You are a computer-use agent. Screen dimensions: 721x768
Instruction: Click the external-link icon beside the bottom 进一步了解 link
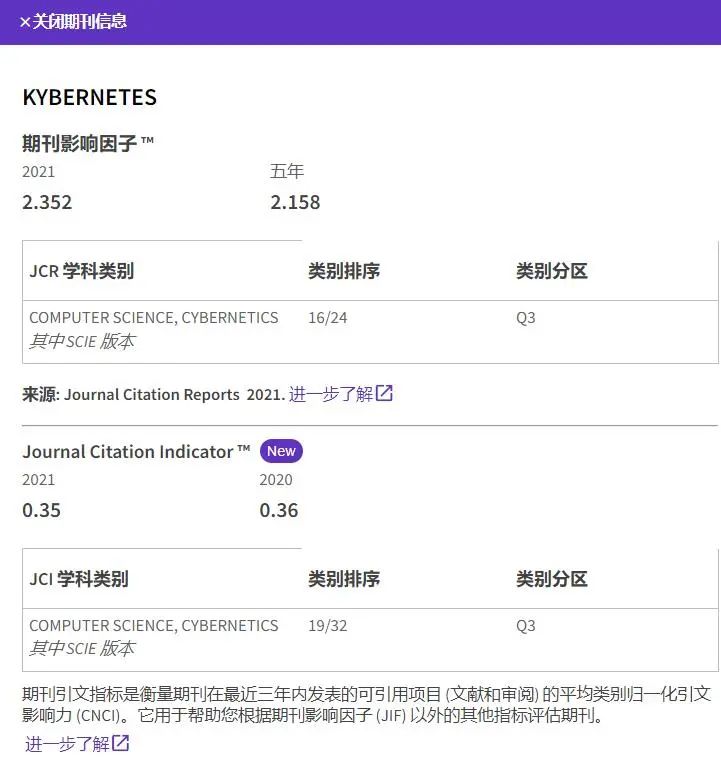coord(121,743)
